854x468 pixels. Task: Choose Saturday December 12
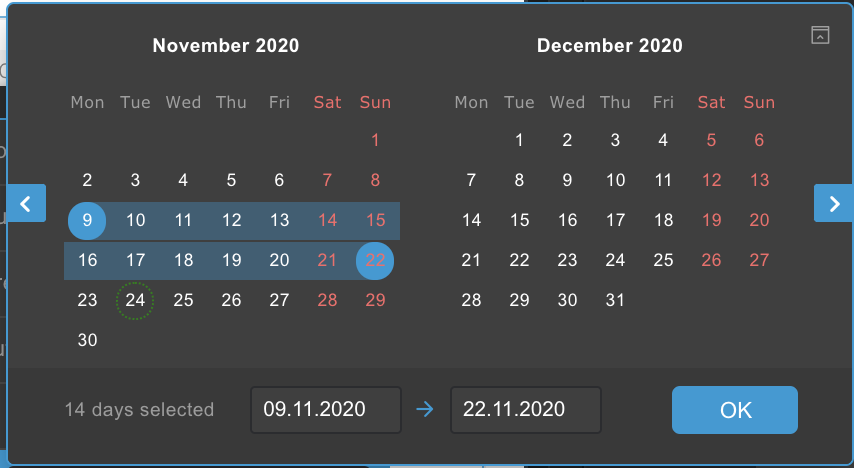(711, 180)
